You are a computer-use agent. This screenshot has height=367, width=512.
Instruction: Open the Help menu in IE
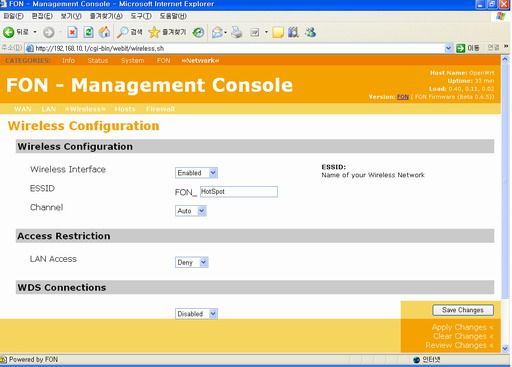173,16
